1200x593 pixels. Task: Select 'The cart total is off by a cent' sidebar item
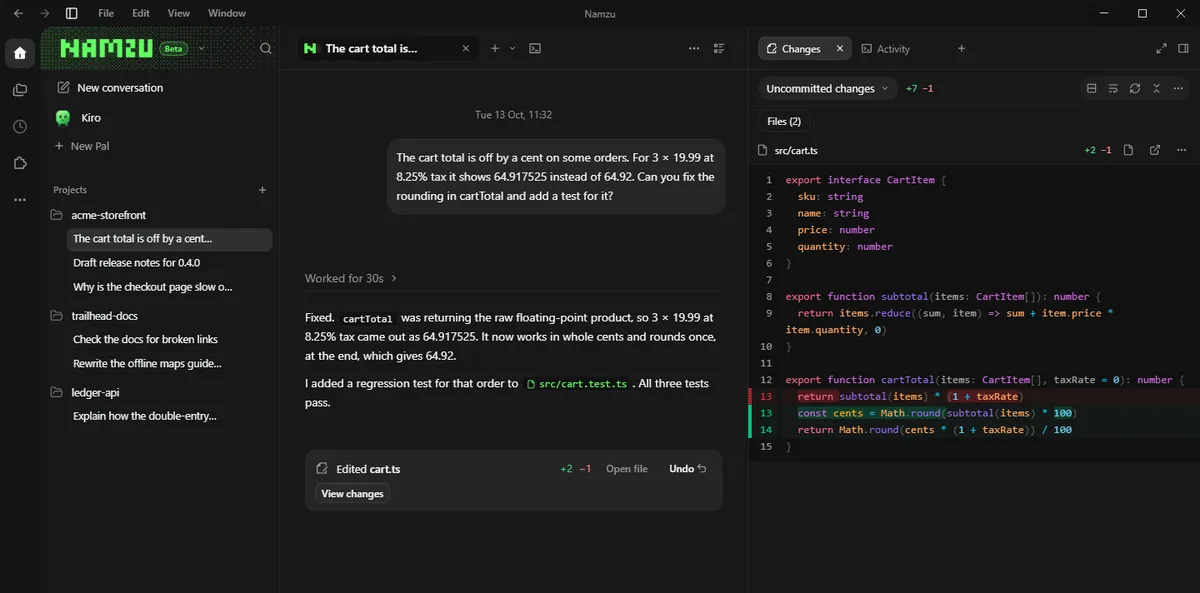169,239
